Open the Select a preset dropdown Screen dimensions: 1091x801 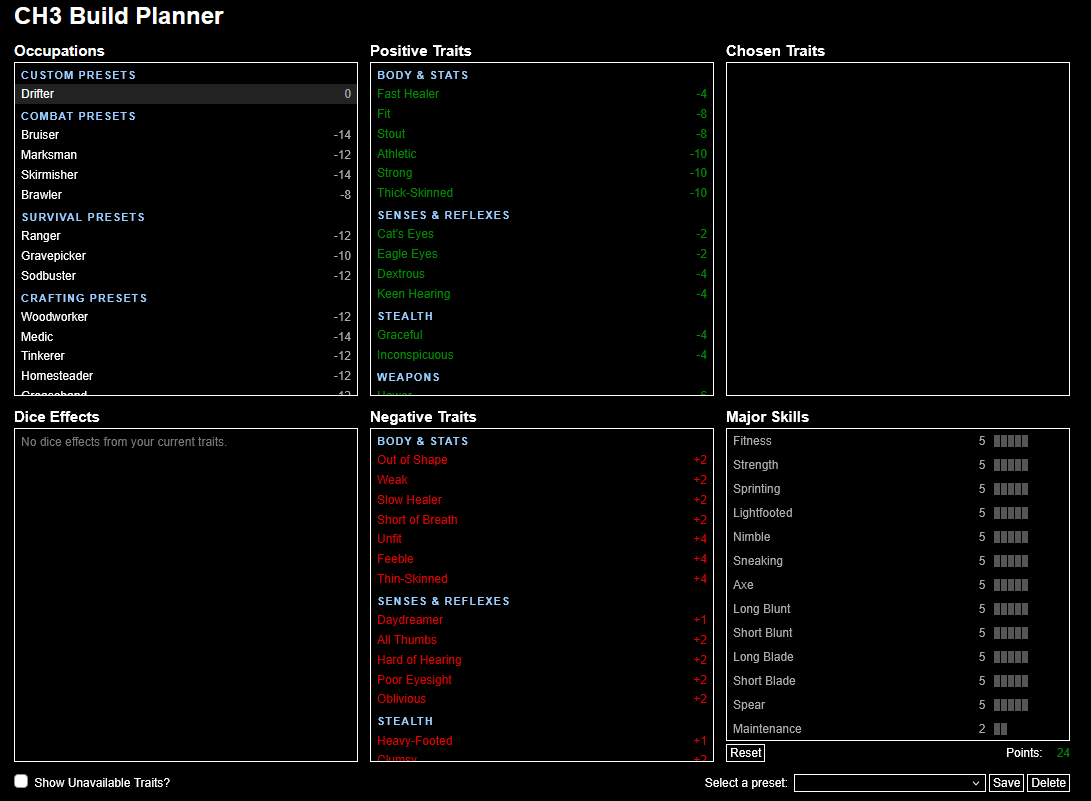point(889,783)
